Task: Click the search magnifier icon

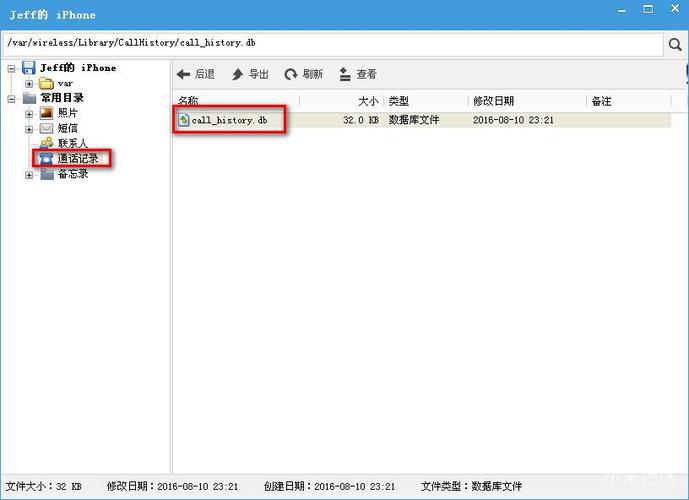Action: 675,44
